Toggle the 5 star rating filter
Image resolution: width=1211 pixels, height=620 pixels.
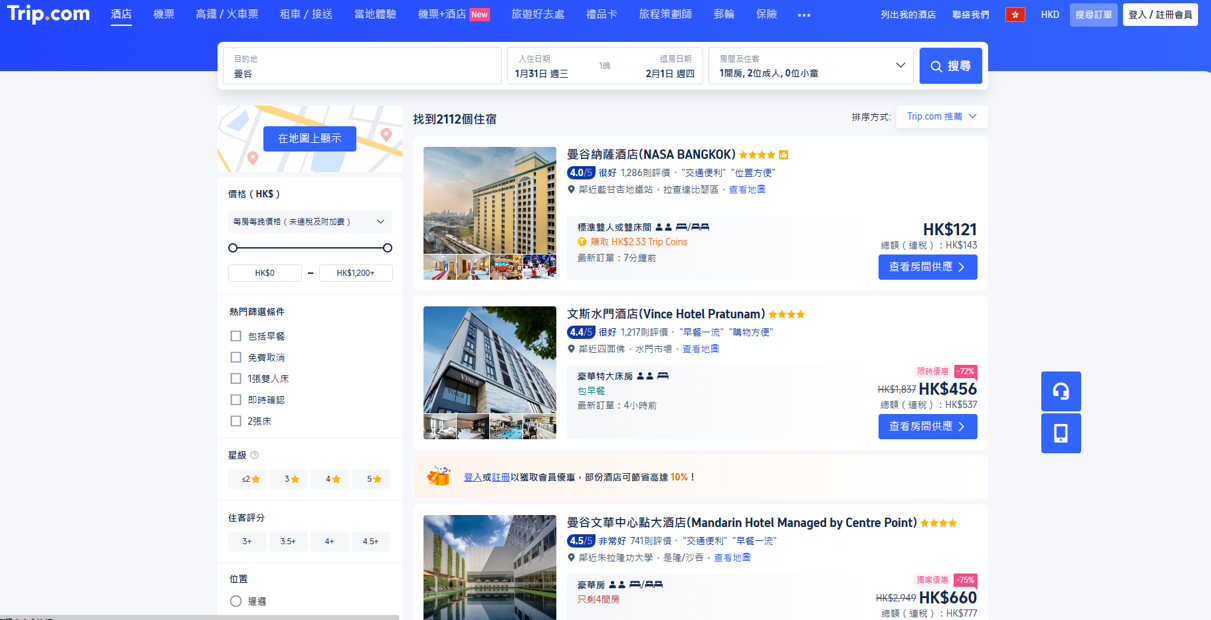tap(371, 479)
